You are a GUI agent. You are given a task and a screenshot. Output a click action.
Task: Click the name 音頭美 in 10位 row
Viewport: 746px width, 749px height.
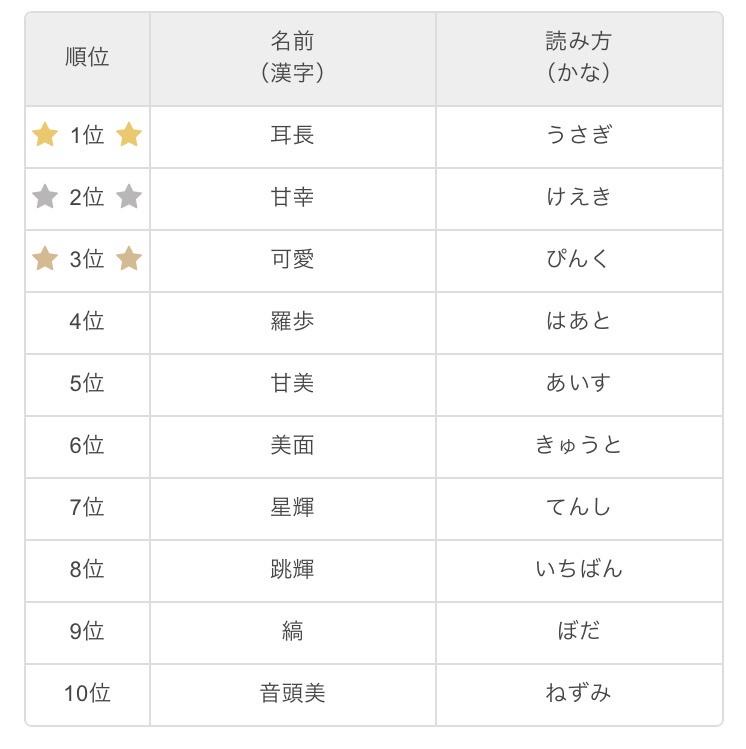tap(292, 693)
